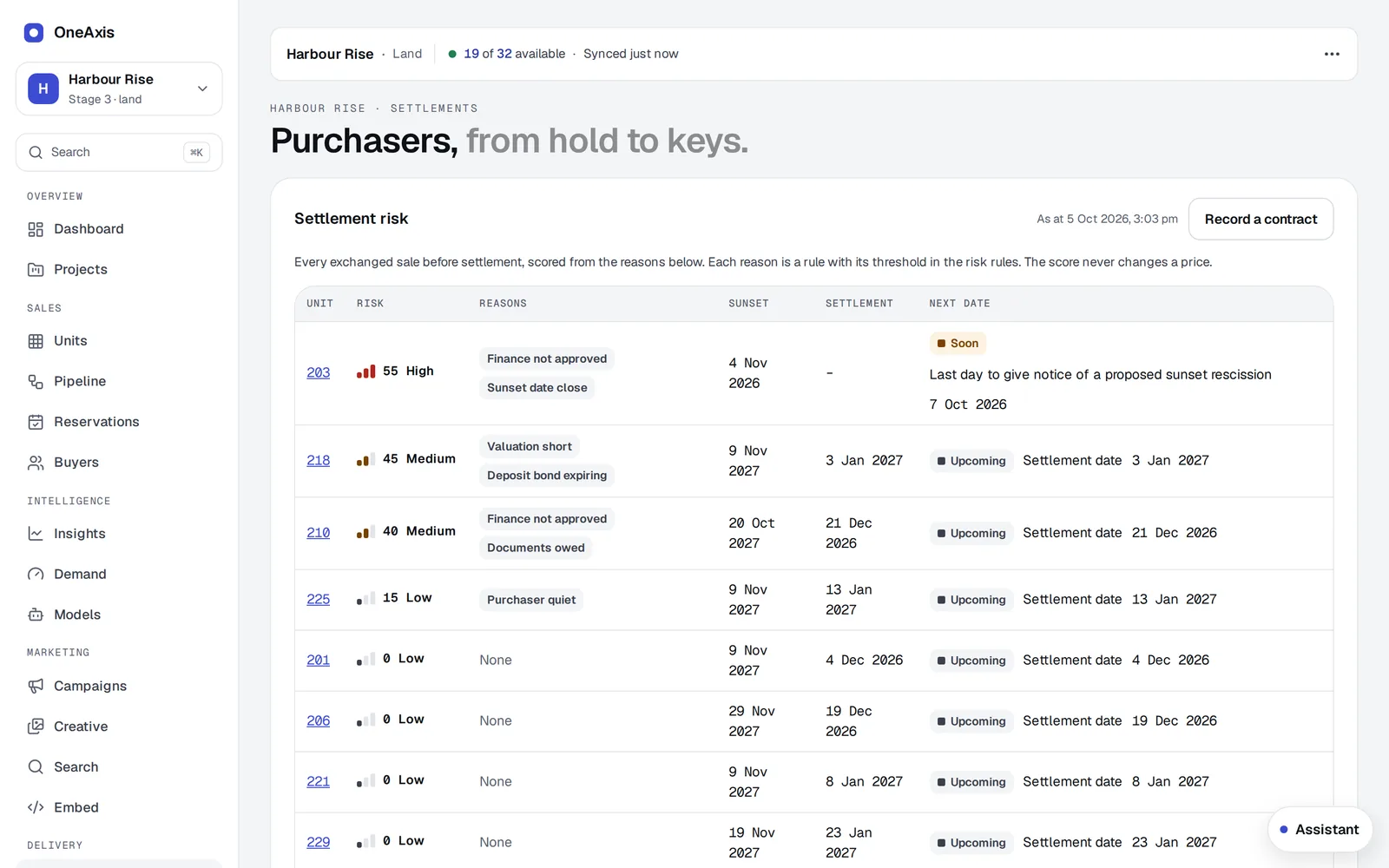This screenshot has height=868, width=1389.
Task: Click the Documents owed reason tag
Action: click(x=536, y=548)
